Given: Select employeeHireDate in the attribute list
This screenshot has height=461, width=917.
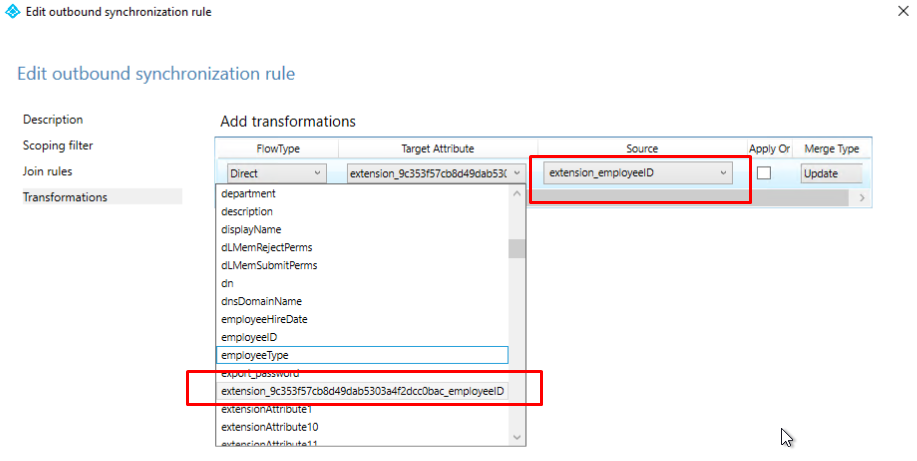Looking at the screenshot, I should tap(264, 319).
